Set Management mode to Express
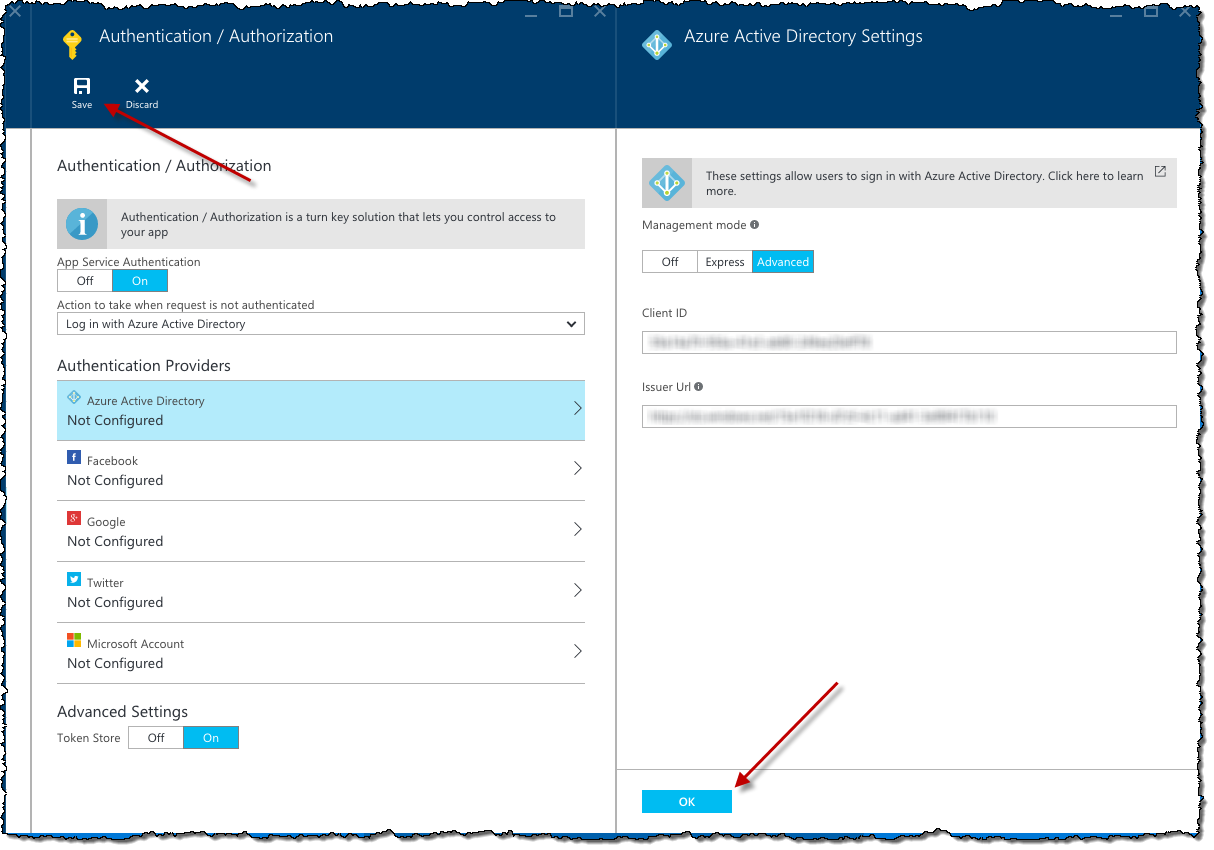 coord(725,262)
